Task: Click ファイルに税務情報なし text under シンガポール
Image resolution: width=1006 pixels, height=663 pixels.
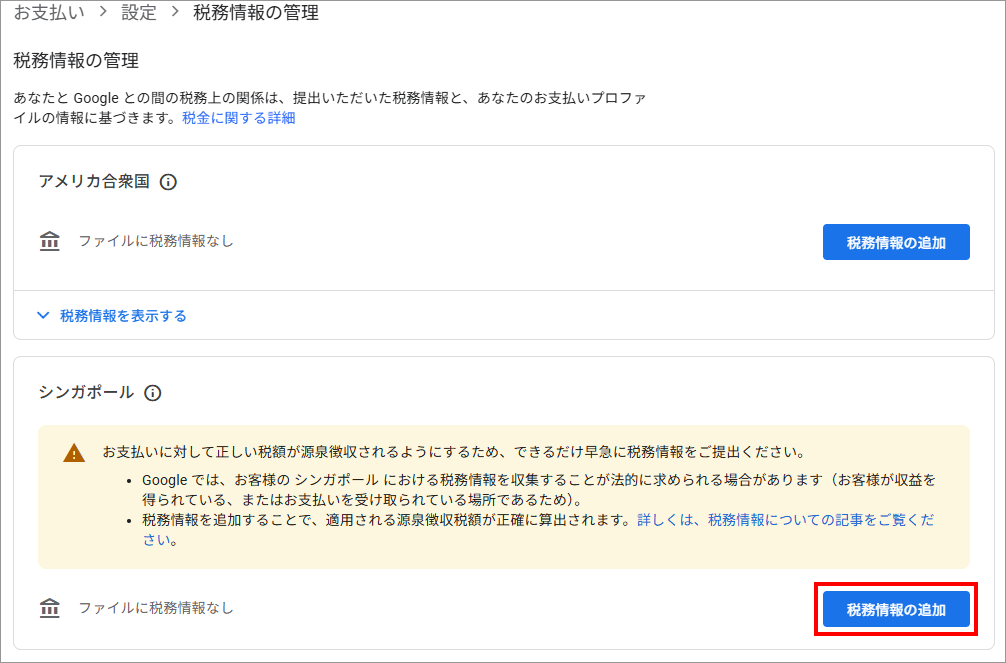Action: [x=155, y=607]
